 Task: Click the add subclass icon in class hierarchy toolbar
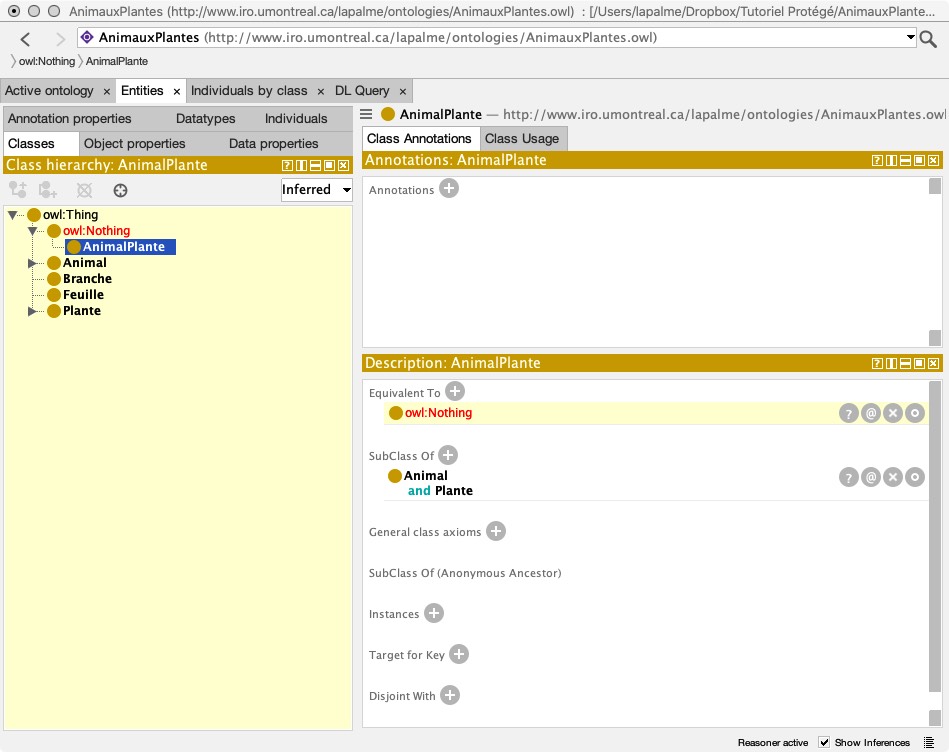(17, 190)
